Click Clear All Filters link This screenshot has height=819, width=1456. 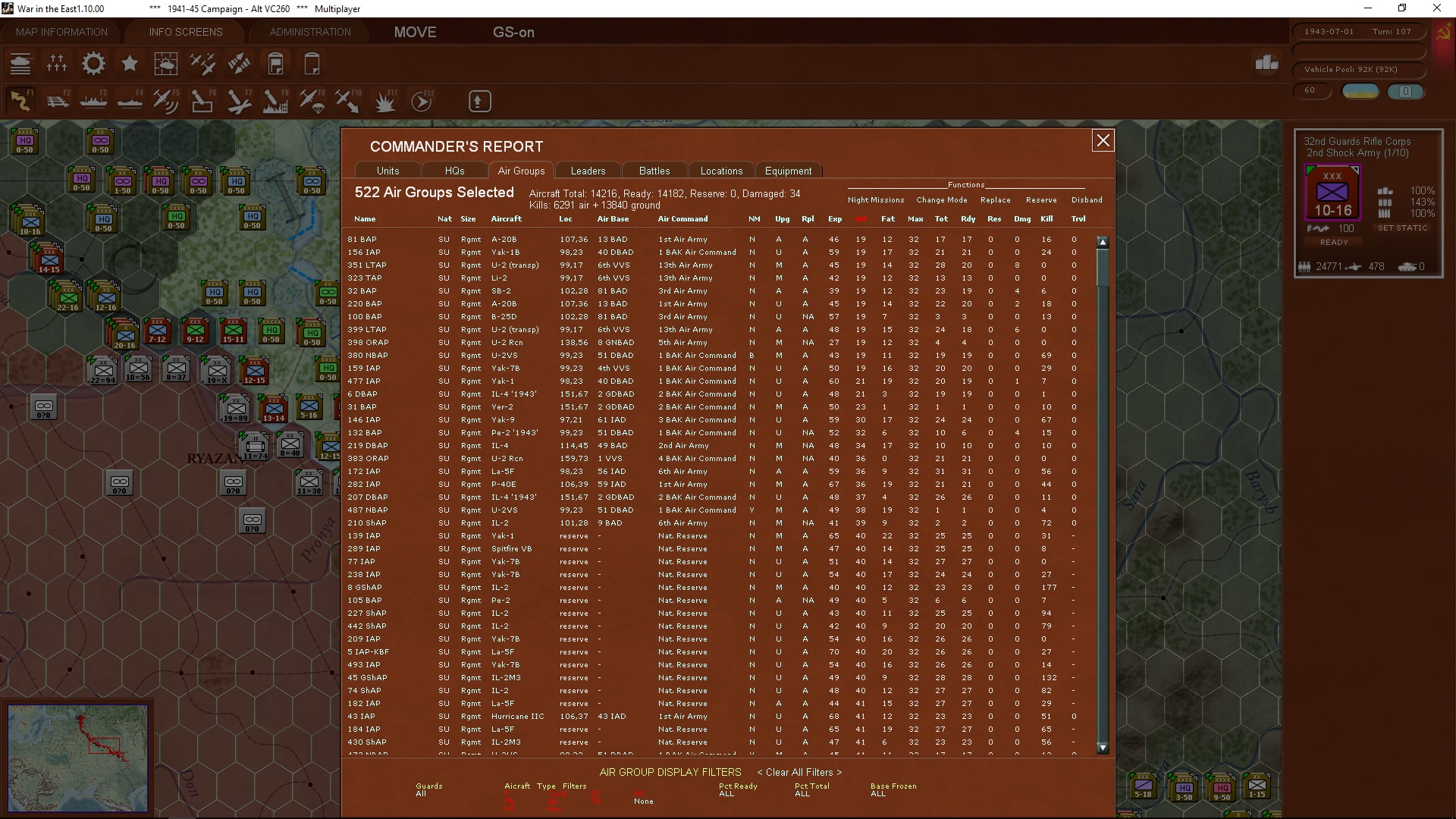pyautogui.click(x=799, y=772)
